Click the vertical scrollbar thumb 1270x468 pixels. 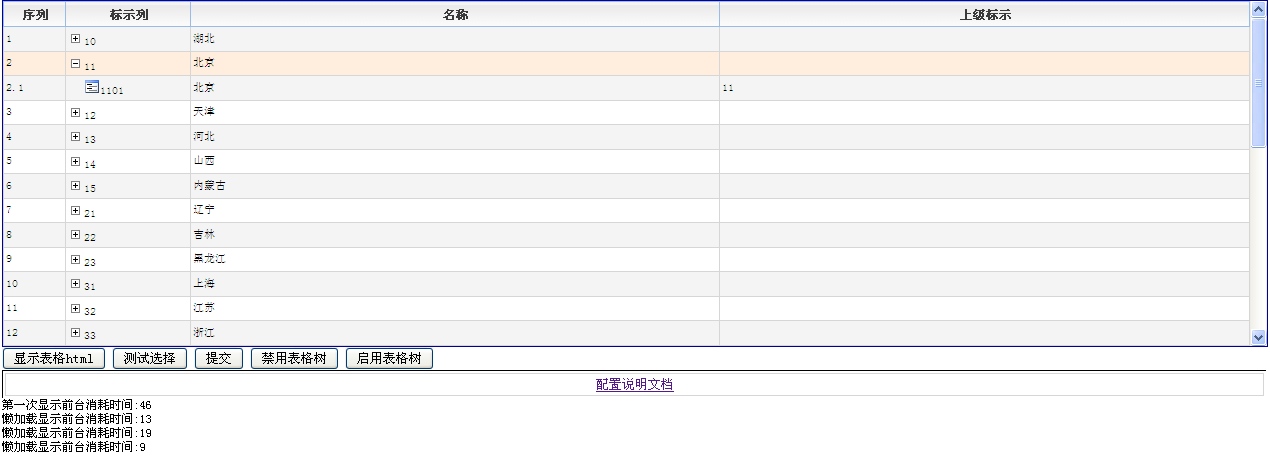1259,83
